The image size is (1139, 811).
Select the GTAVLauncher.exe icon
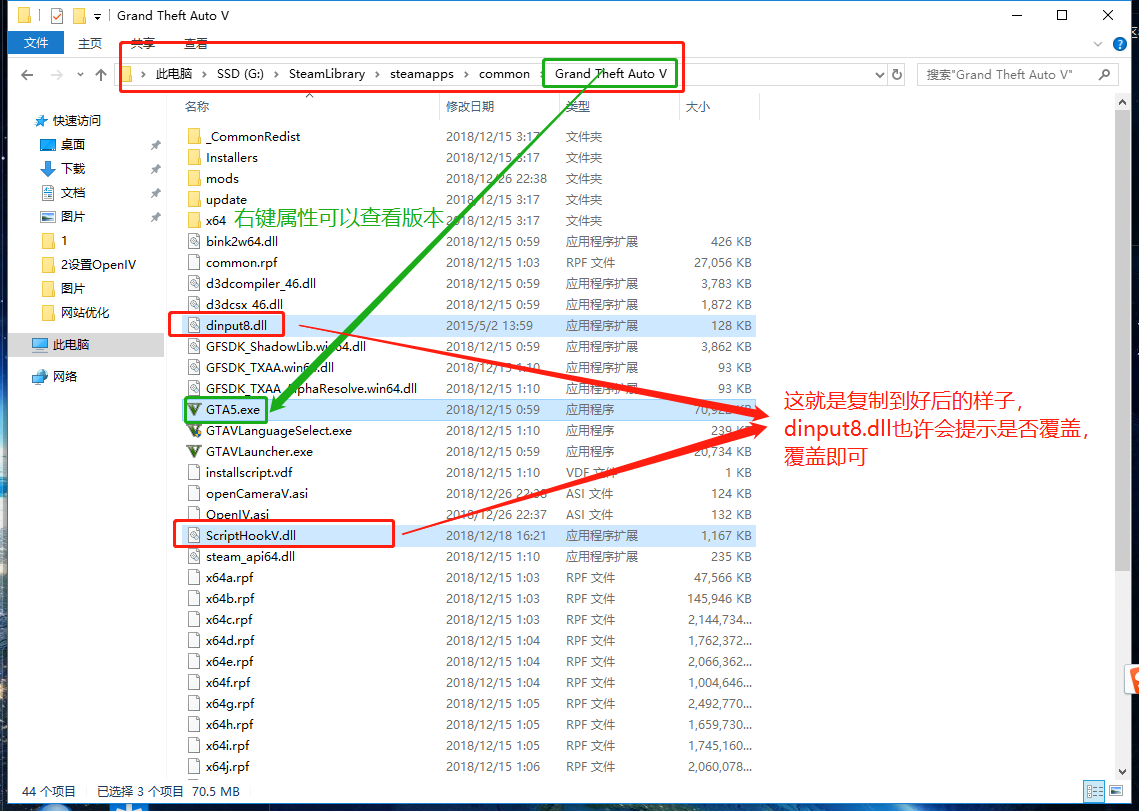click(193, 452)
